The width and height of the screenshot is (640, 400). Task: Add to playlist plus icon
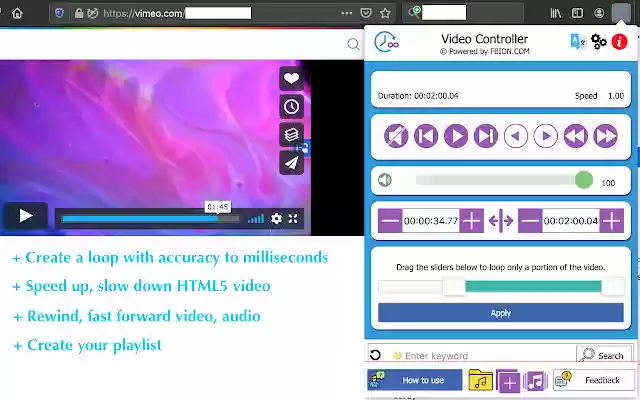[x=508, y=381]
